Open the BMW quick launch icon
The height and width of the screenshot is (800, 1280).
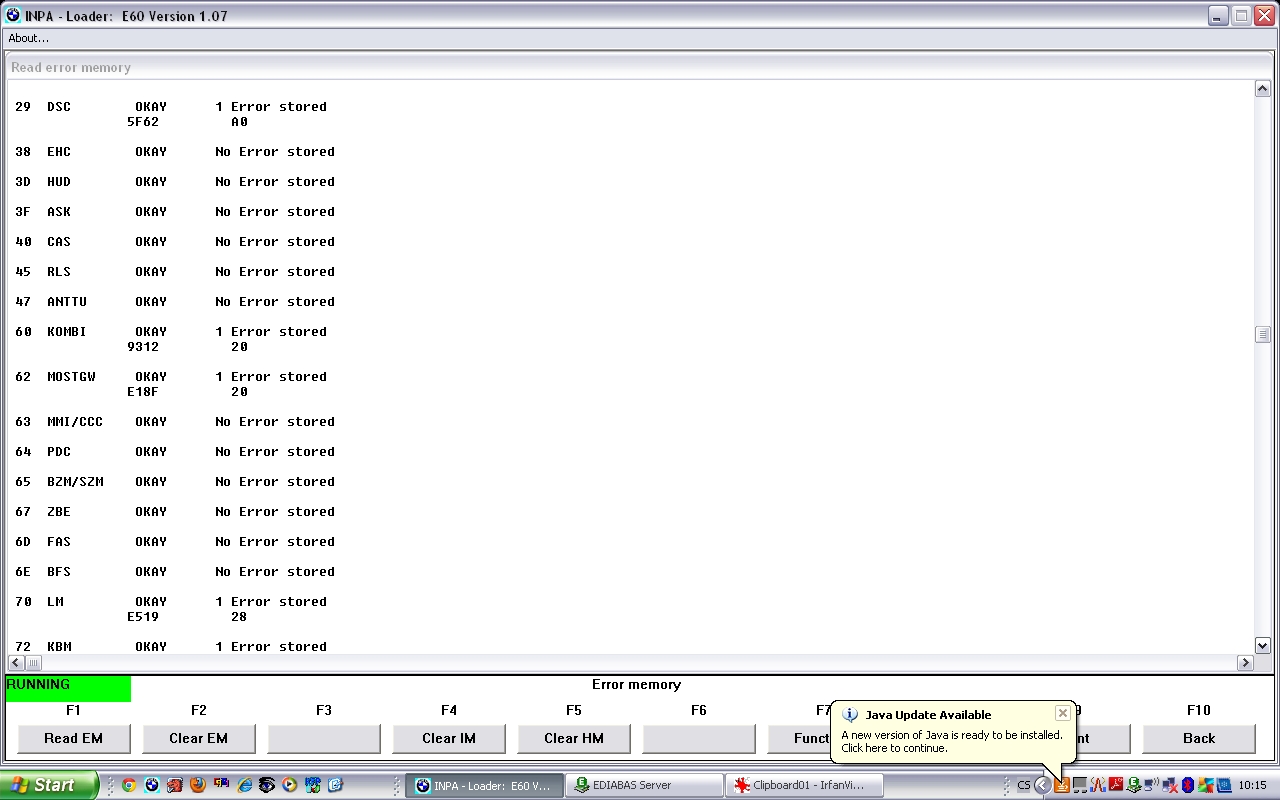[152, 785]
